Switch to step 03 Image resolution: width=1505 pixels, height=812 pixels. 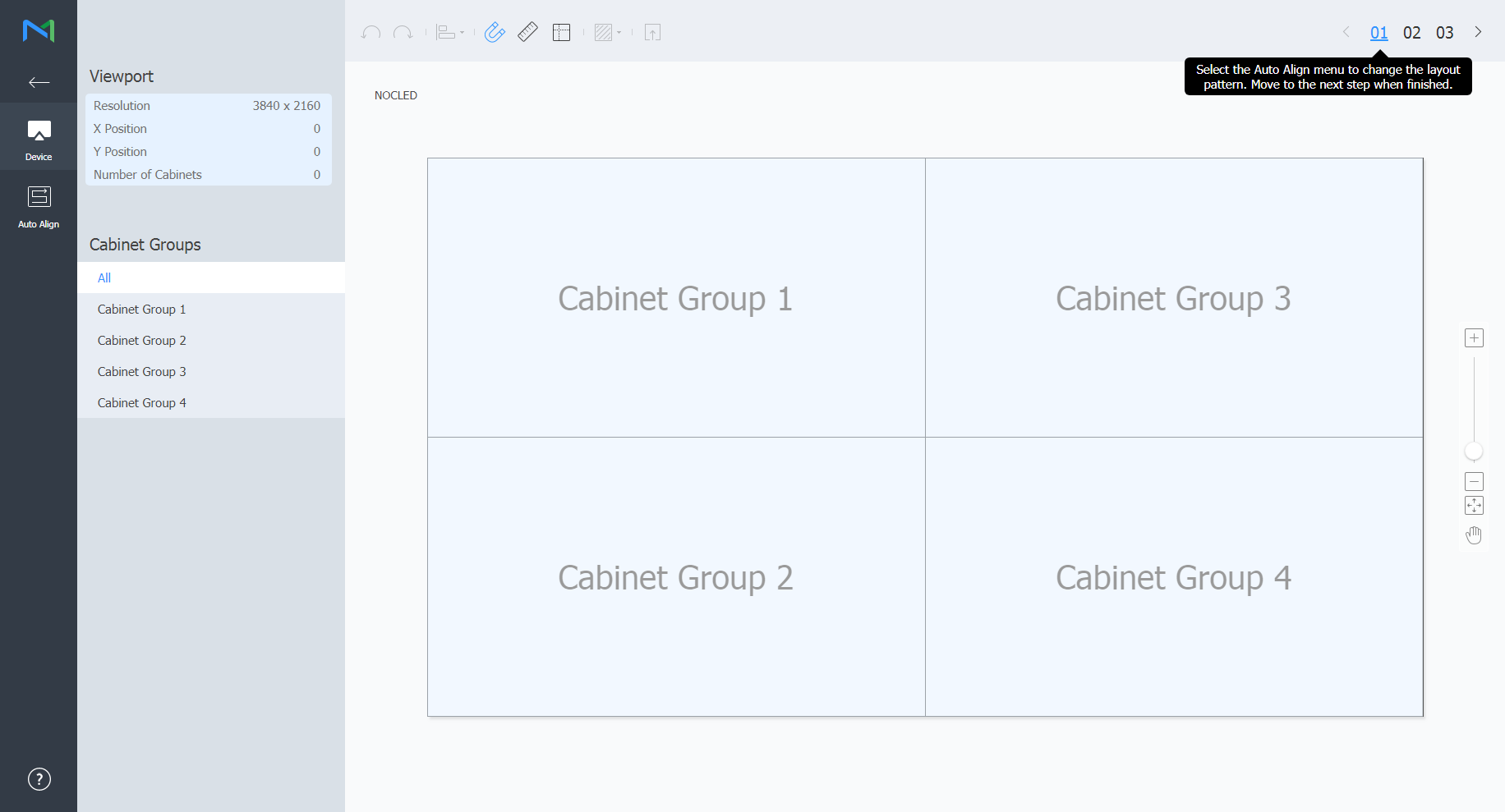(1444, 33)
